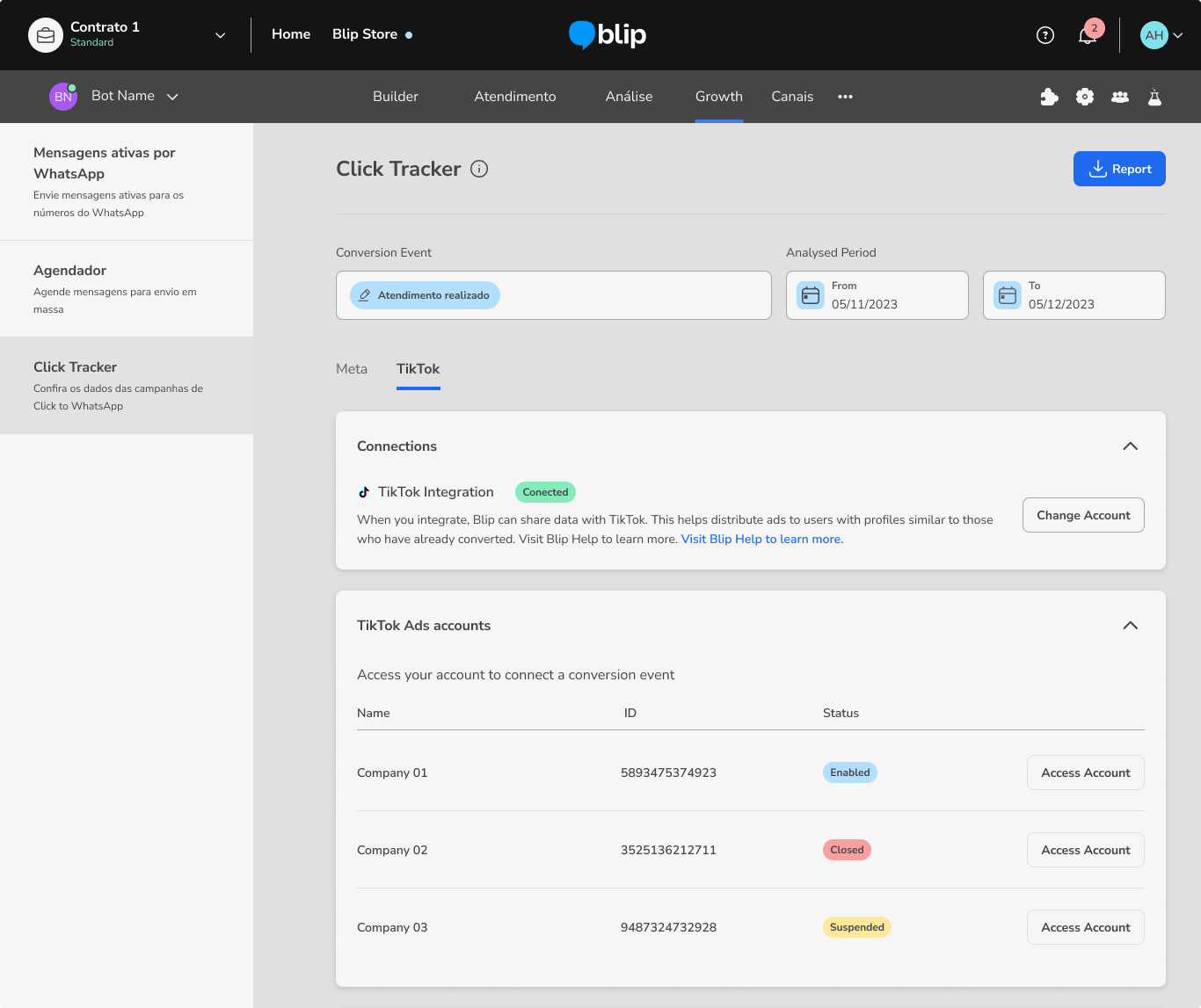Open the integrations puzzle icon
Screen dimensions: 1201x1008
tap(1049, 97)
